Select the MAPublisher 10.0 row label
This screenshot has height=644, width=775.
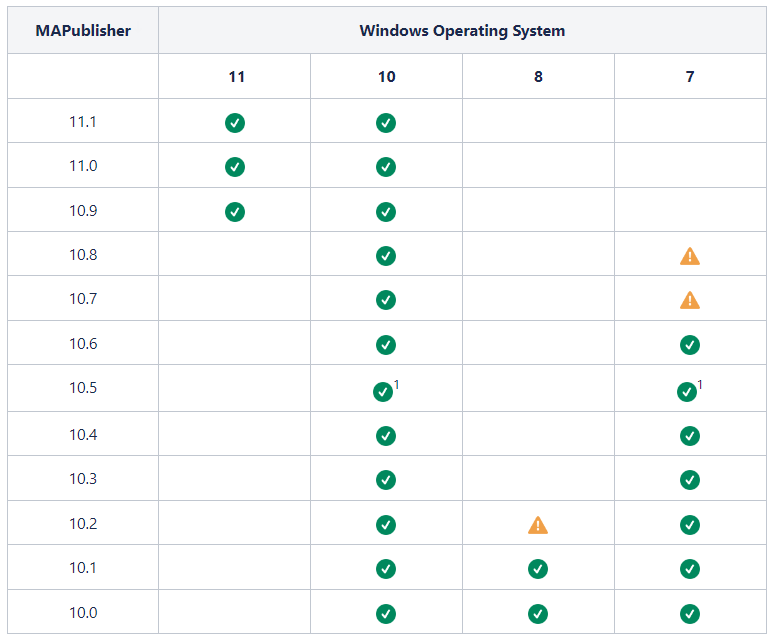pyautogui.click(x=83, y=612)
